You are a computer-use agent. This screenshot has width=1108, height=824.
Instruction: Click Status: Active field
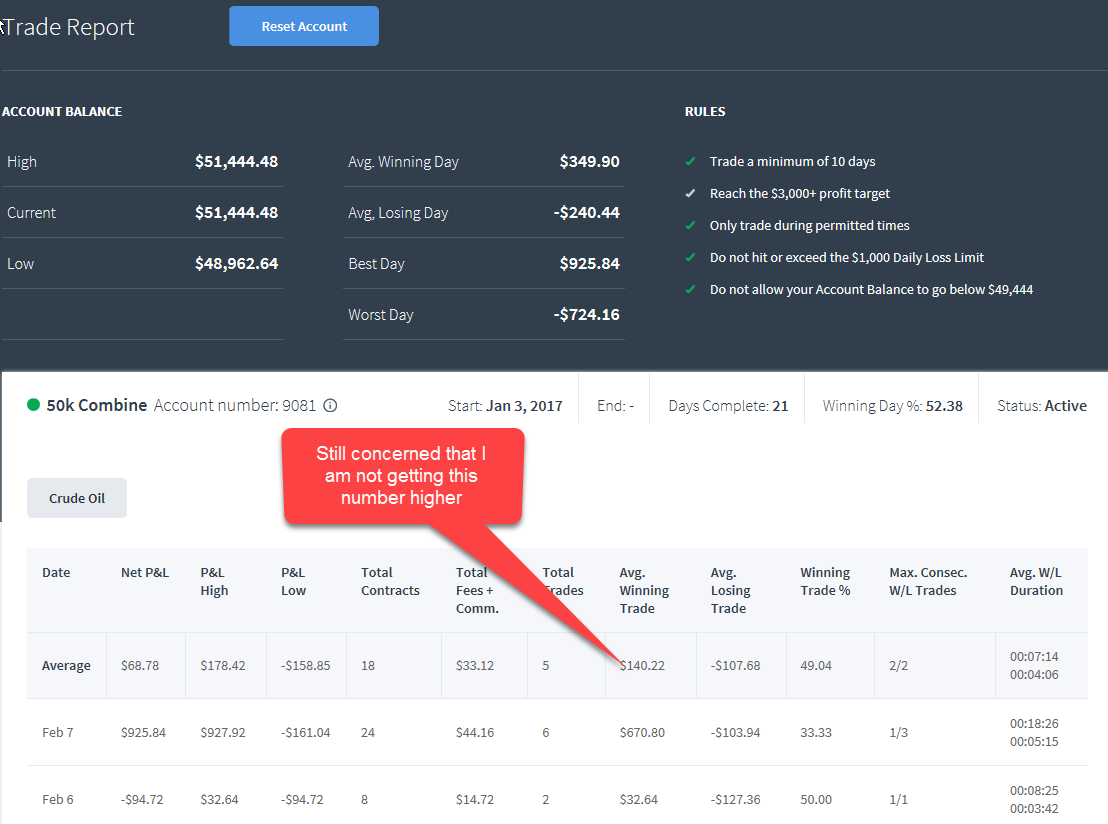[1042, 406]
